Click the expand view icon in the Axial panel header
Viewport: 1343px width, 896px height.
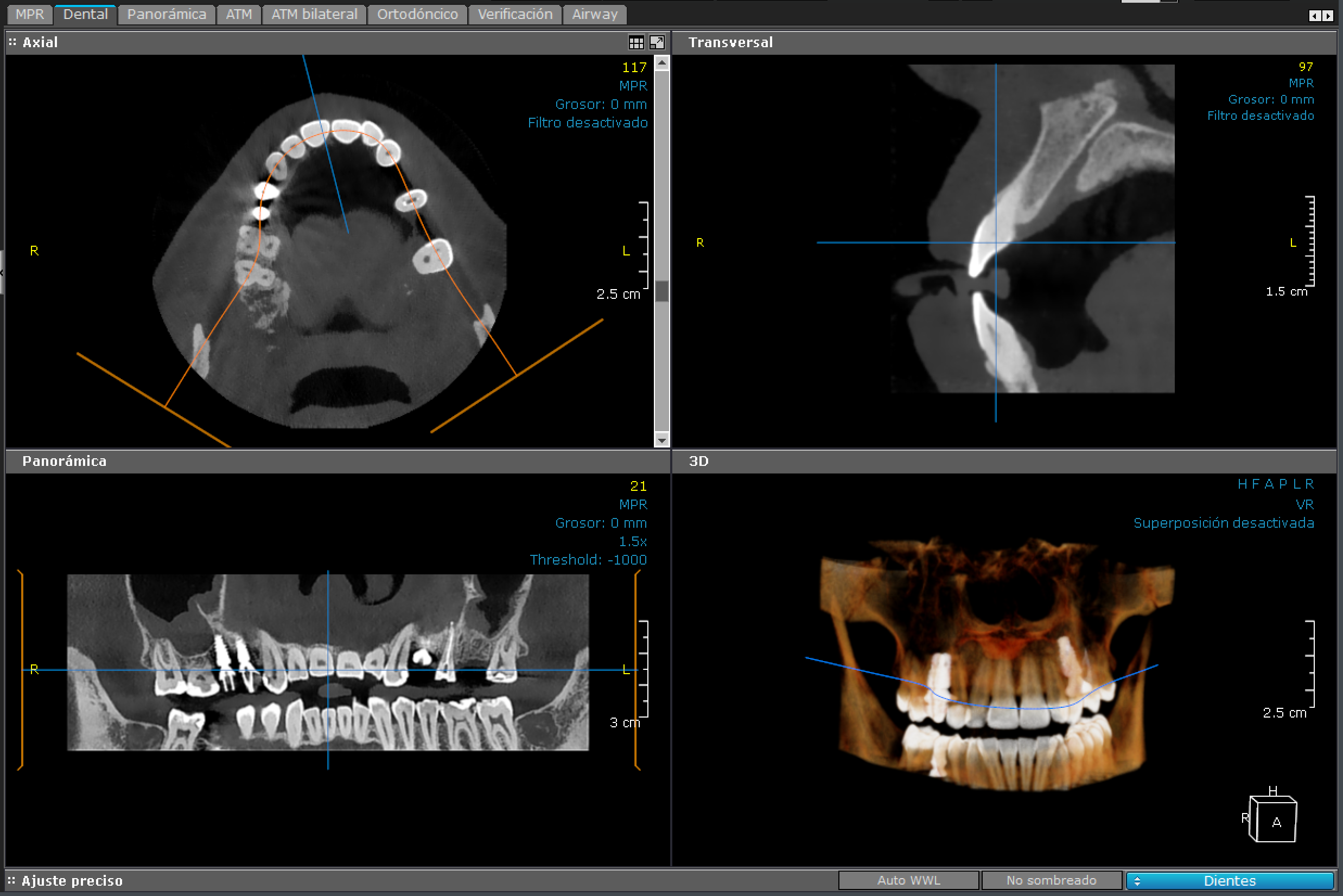click(x=658, y=42)
